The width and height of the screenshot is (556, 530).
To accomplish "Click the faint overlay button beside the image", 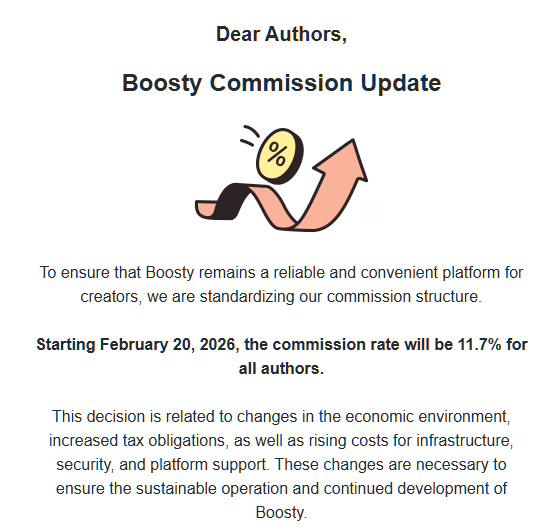I will click(x=372, y=212).
